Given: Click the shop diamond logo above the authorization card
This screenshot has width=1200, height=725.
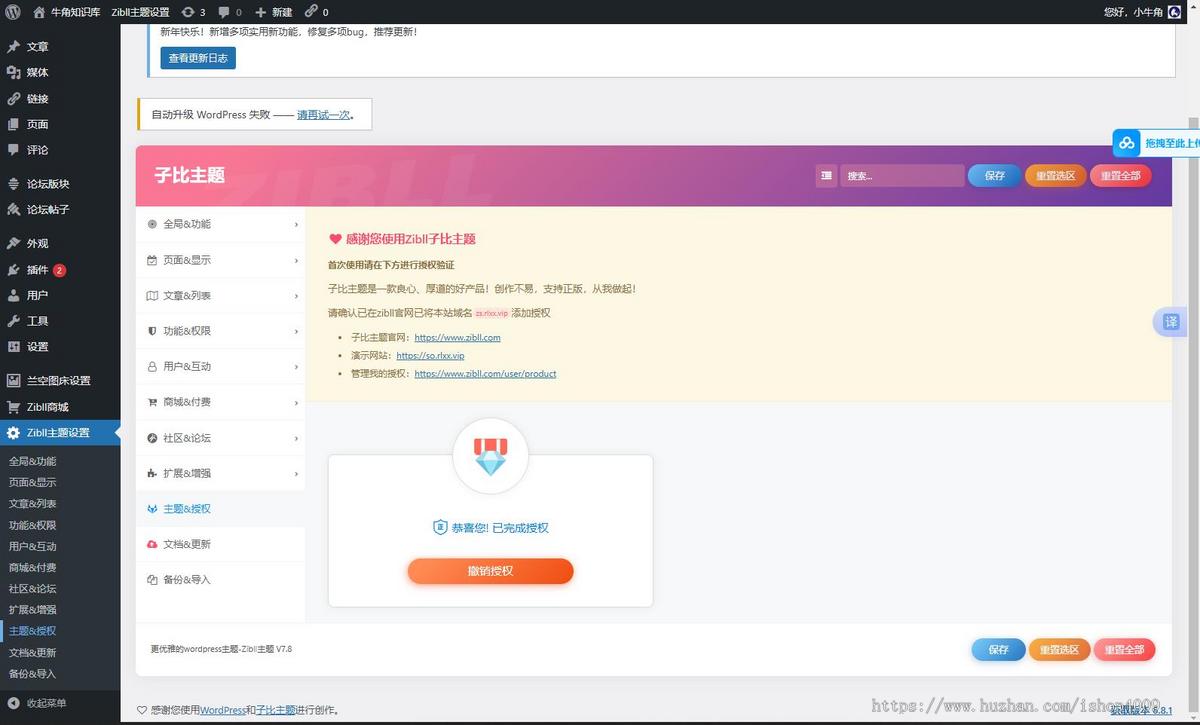Looking at the screenshot, I should pos(490,456).
